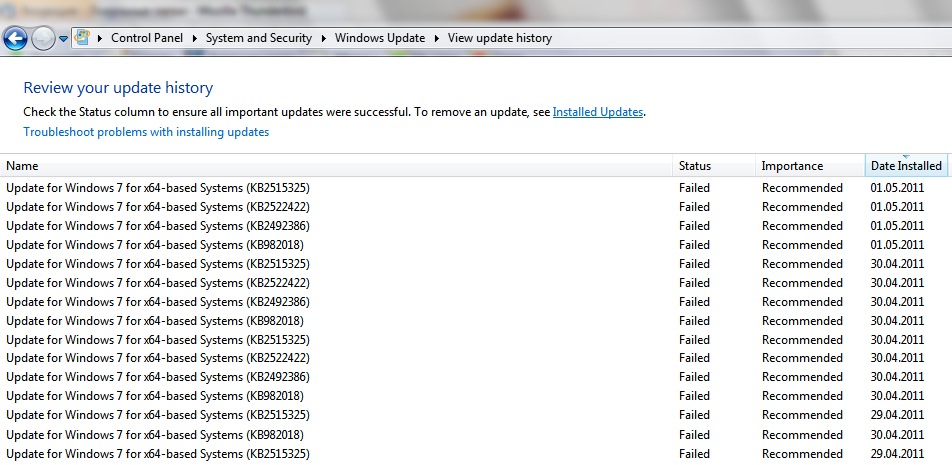Sort by the Importance column header
Screen dimensions: 952x465
point(810,166)
